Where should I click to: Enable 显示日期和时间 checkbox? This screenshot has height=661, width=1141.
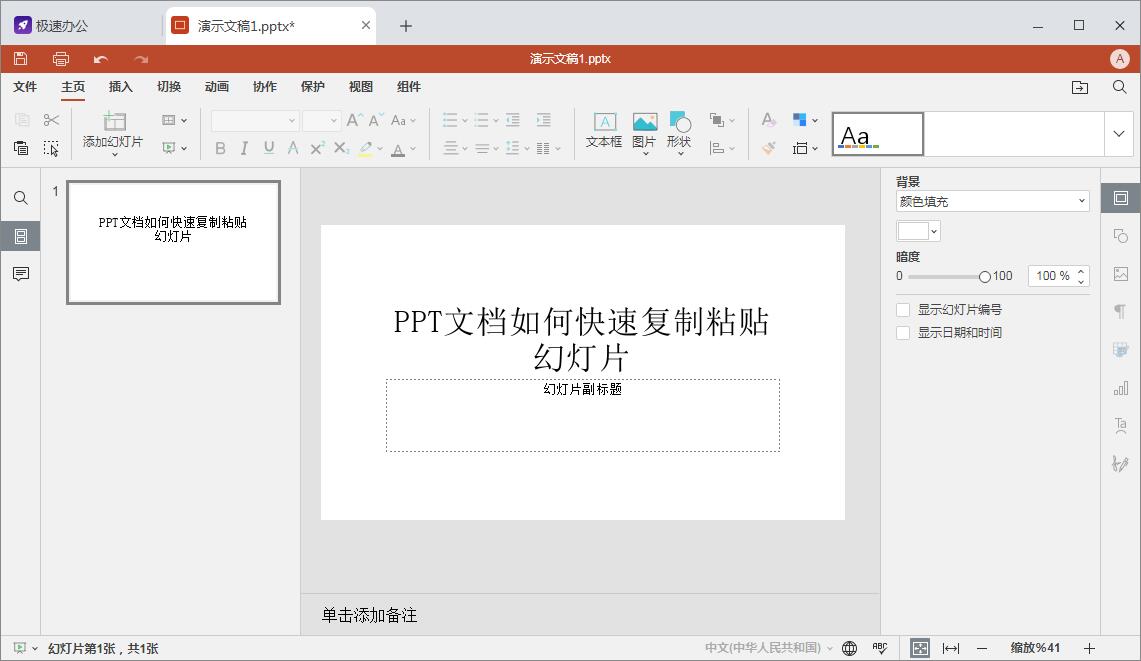tap(903, 333)
